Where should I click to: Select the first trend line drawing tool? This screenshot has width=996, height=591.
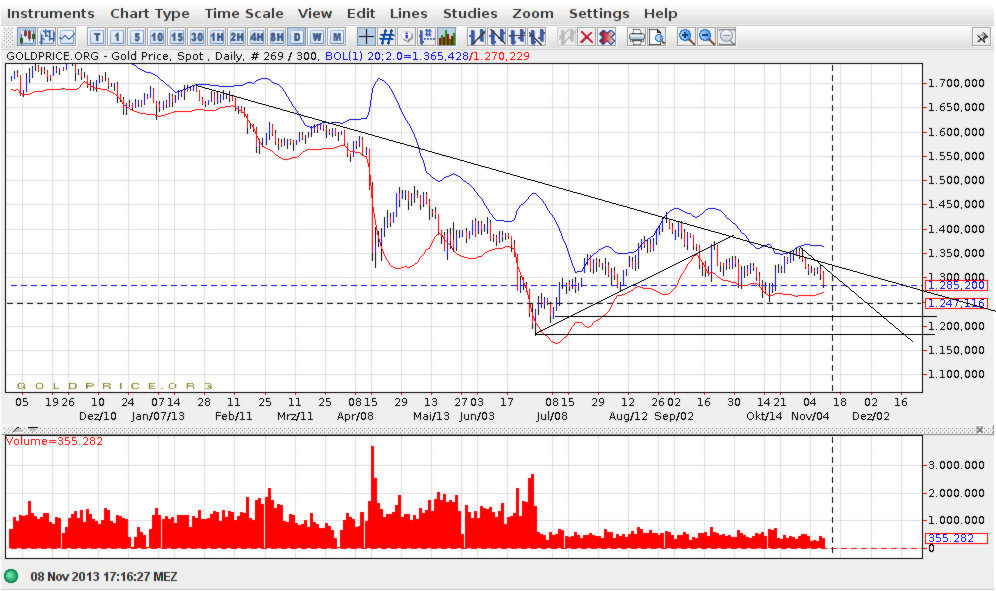[x=476, y=37]
